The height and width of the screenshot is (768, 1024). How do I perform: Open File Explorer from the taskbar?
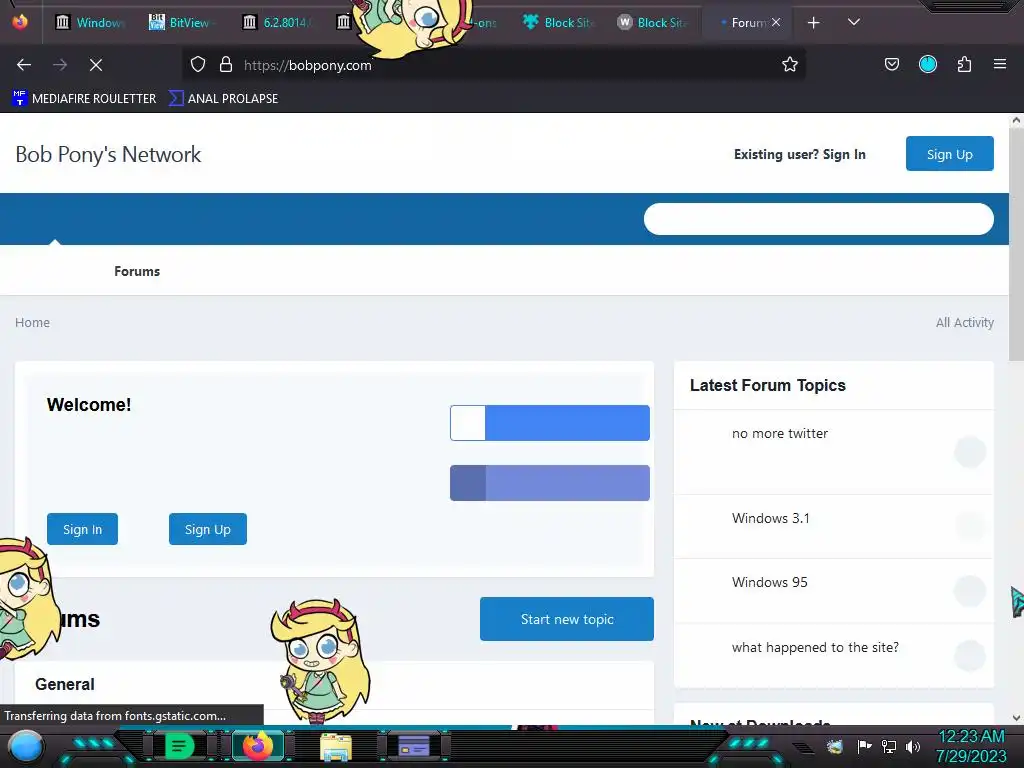point(336,747)
